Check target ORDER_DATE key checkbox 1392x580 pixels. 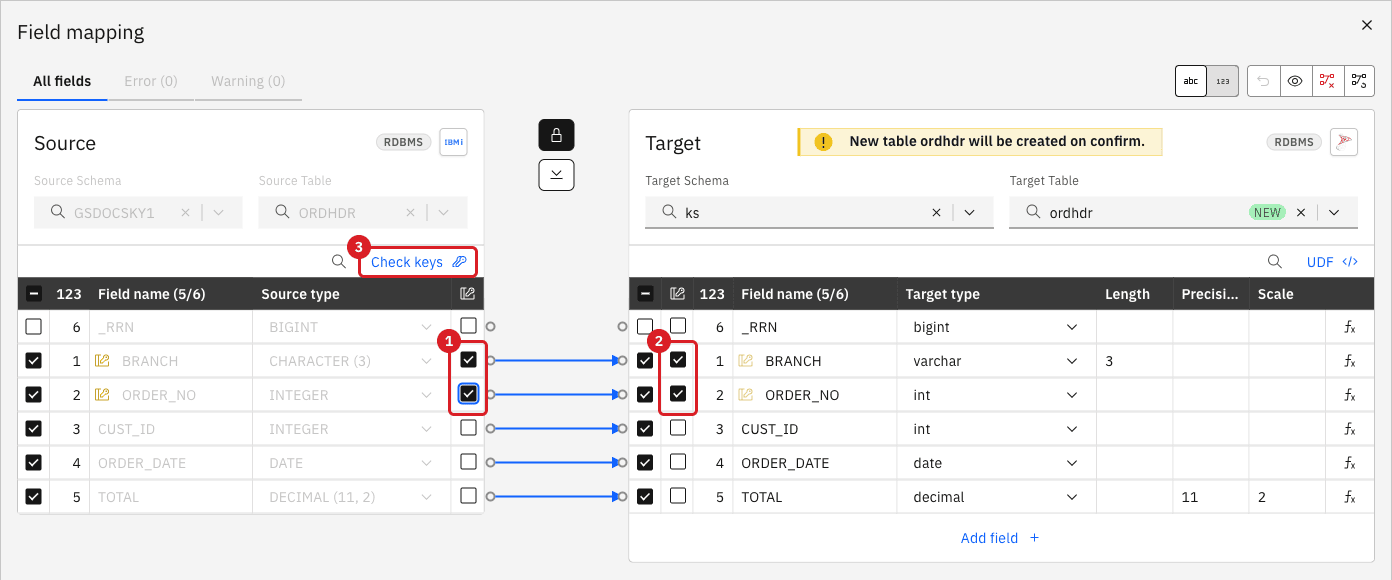678,462
